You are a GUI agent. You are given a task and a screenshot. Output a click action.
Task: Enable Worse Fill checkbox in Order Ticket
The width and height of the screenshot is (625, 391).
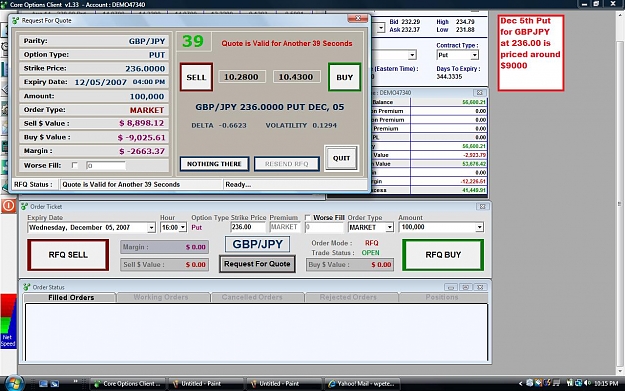tap(307, 218)
